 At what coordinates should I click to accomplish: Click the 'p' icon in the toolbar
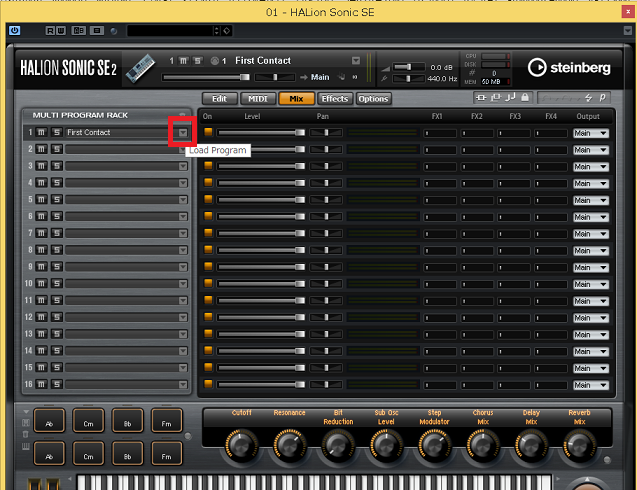pyautogui.click(x=602, y=98)
